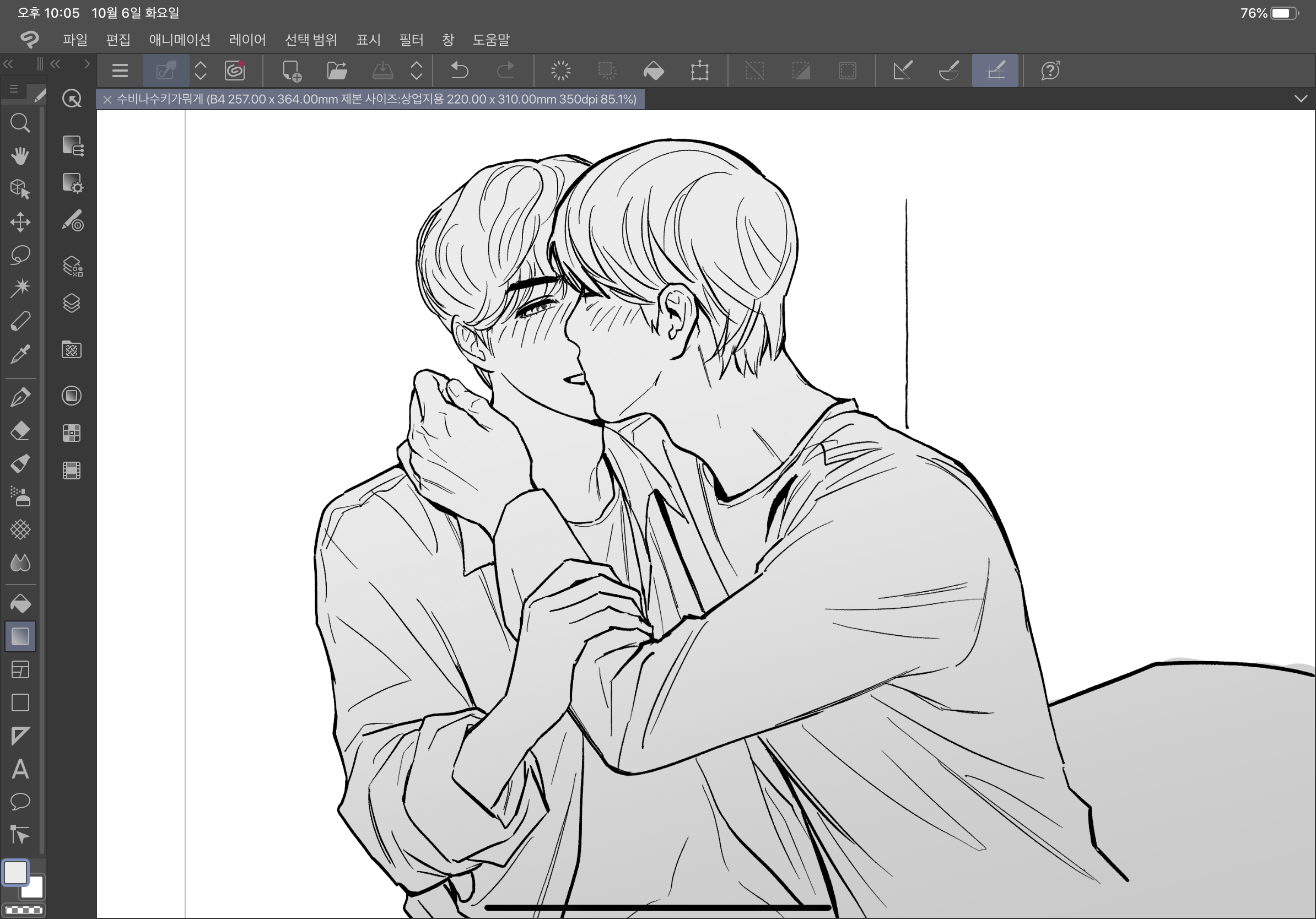Collapse the palette dock double-arrow icon
Image resolution: width=1316 pixels, height=919 pixels.
click(56, 64)
